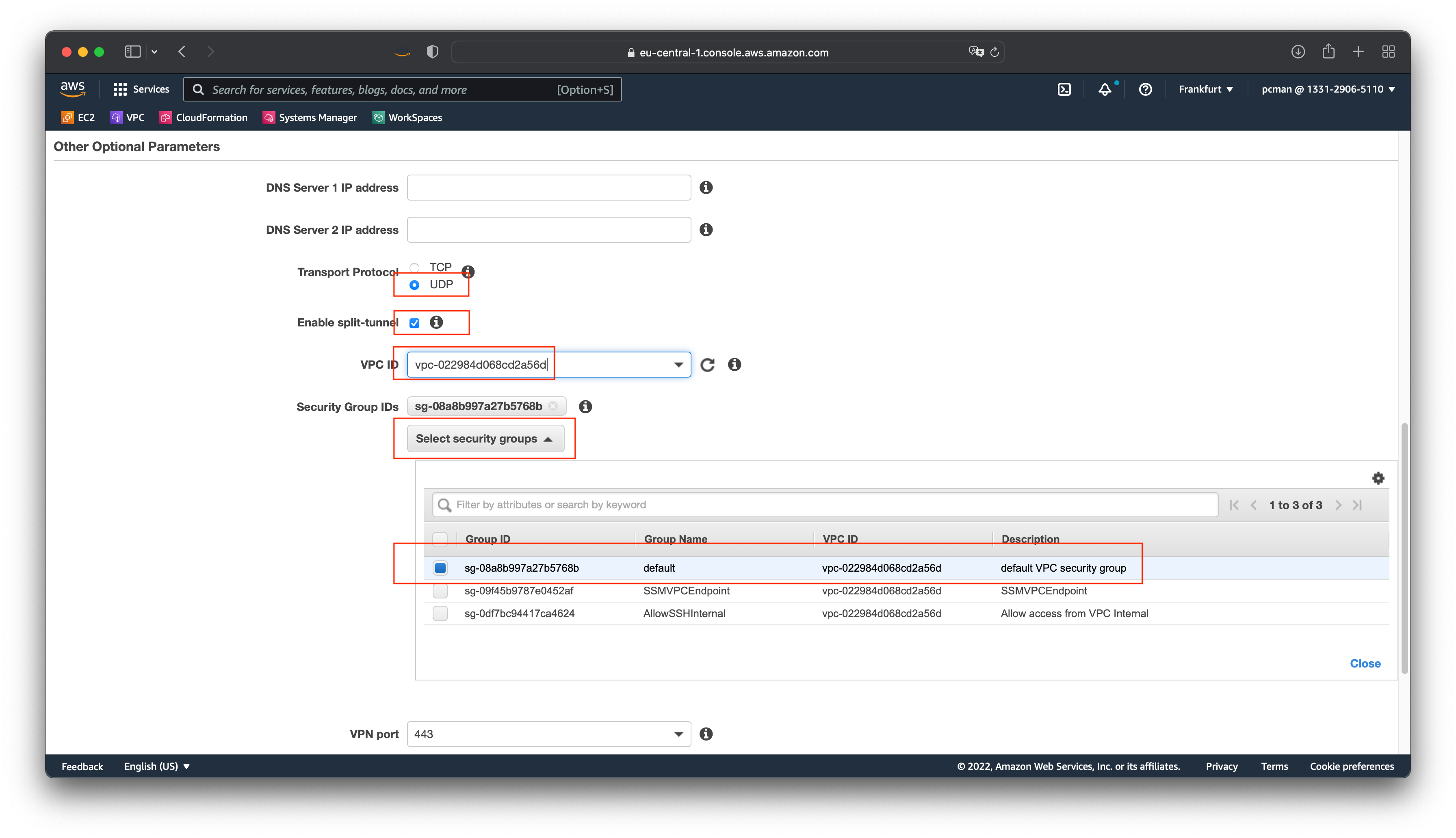Open a new Safari tab

tap(1358, 52)
